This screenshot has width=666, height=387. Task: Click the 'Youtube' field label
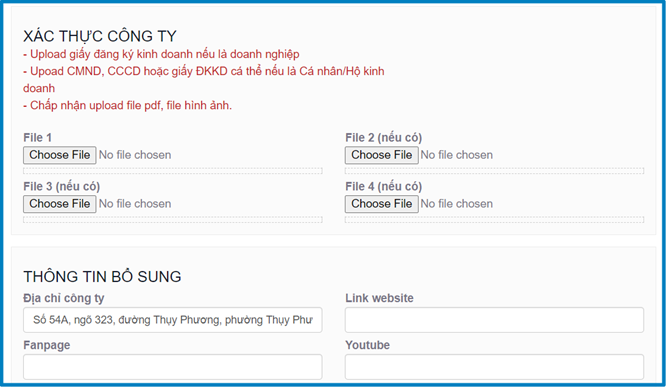367,345
